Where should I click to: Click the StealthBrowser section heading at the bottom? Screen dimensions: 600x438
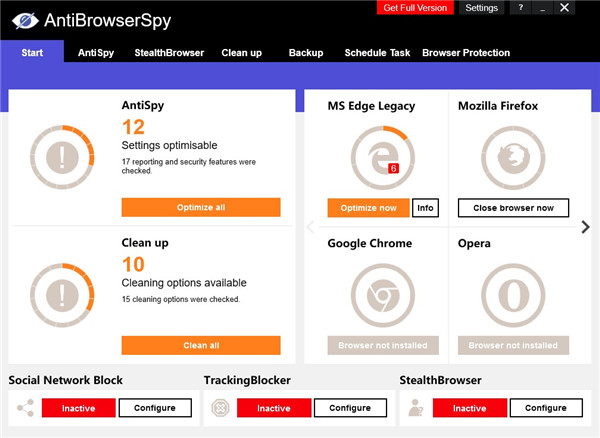pos(440,380)
